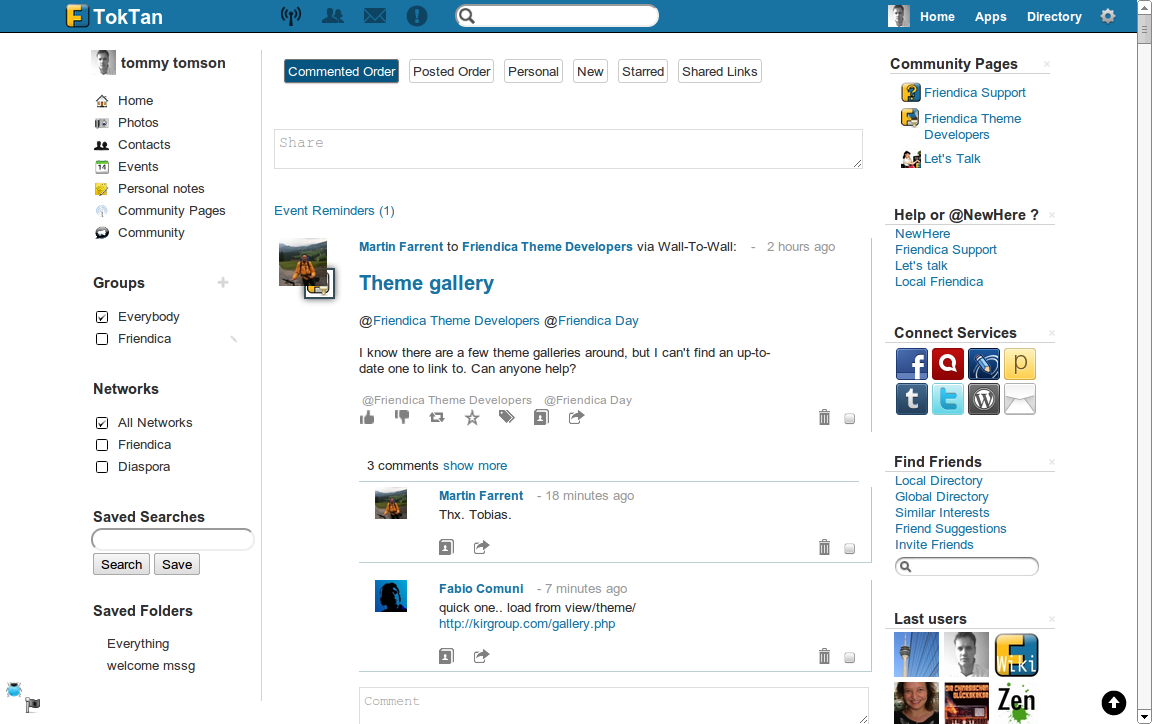Click the scroll-to-top arrow button

coord(1114,703)
